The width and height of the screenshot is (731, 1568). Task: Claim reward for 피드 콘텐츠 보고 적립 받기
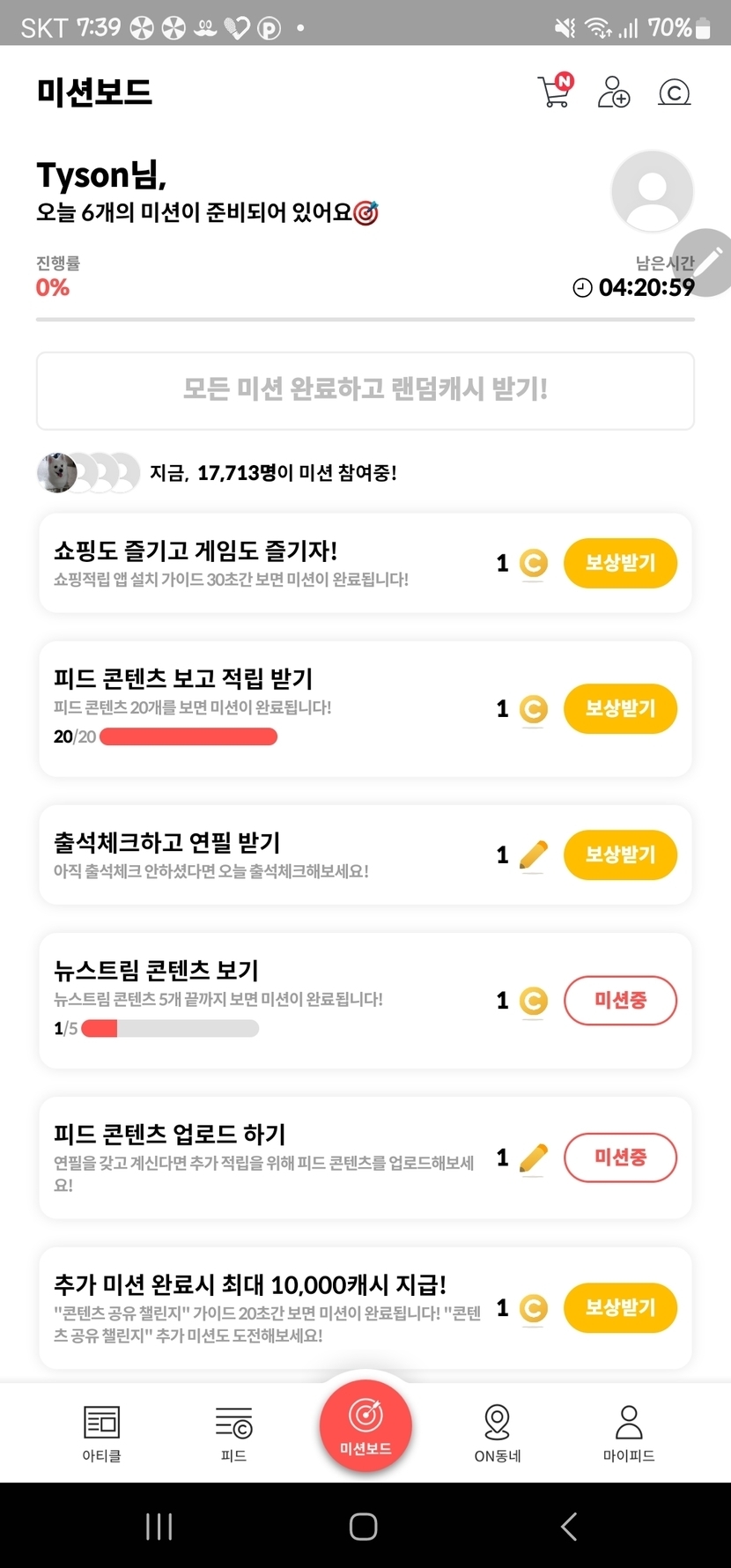coord(620,709)
